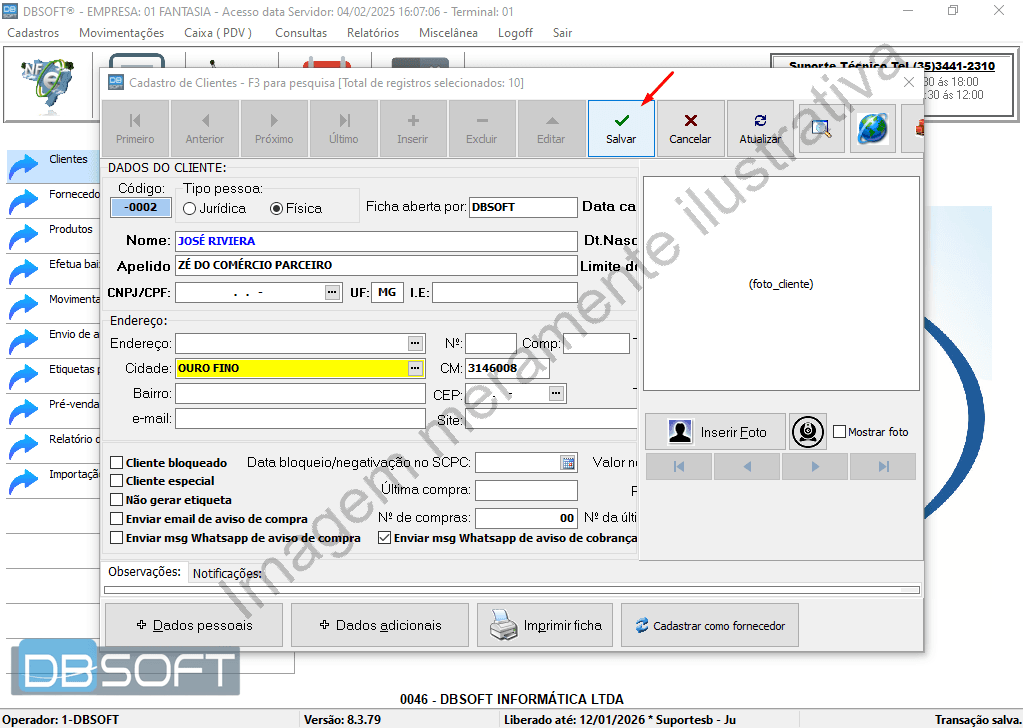Open the webcam capture icon
The height and width of the screenshot is (728, 1023).
point(808,432)
